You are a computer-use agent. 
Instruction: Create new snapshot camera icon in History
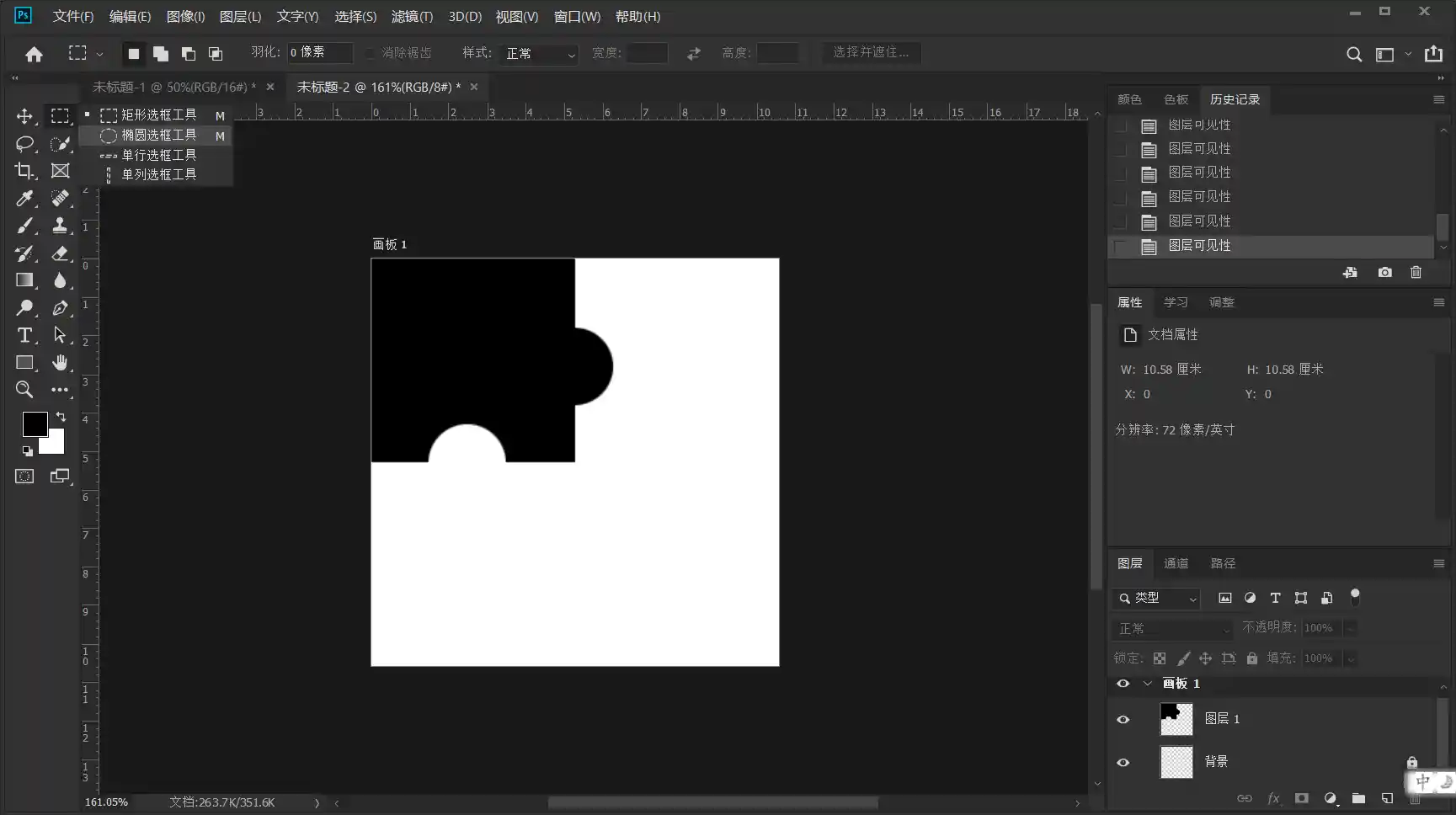(1384, 273)
